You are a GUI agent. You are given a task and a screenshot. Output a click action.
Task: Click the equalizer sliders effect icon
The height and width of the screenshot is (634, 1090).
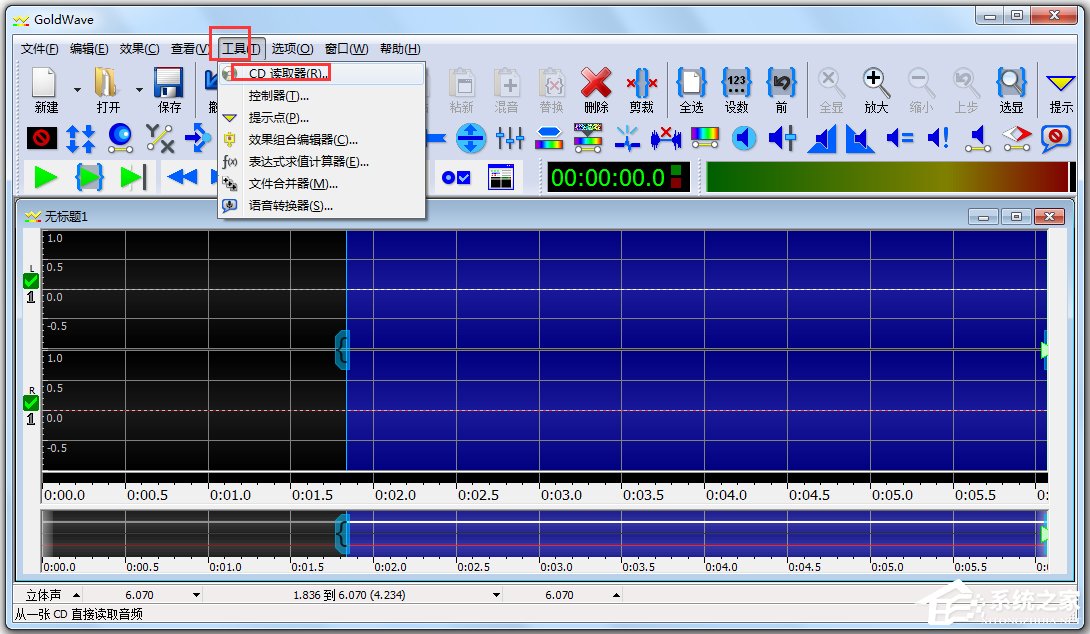click(x=510, y=138)
